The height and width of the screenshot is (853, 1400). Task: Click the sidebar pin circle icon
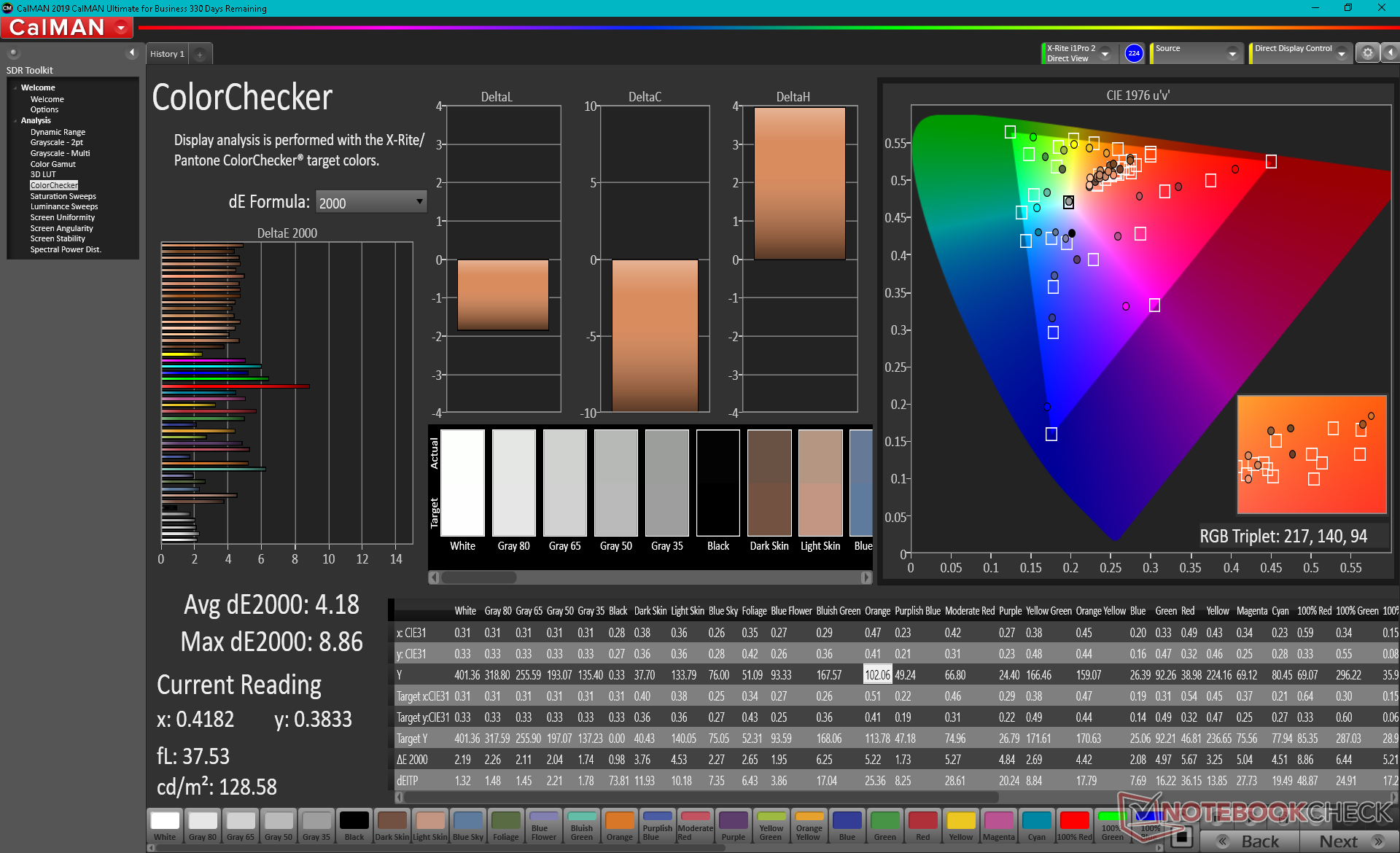pyautogui.click(x=13, y=52)
